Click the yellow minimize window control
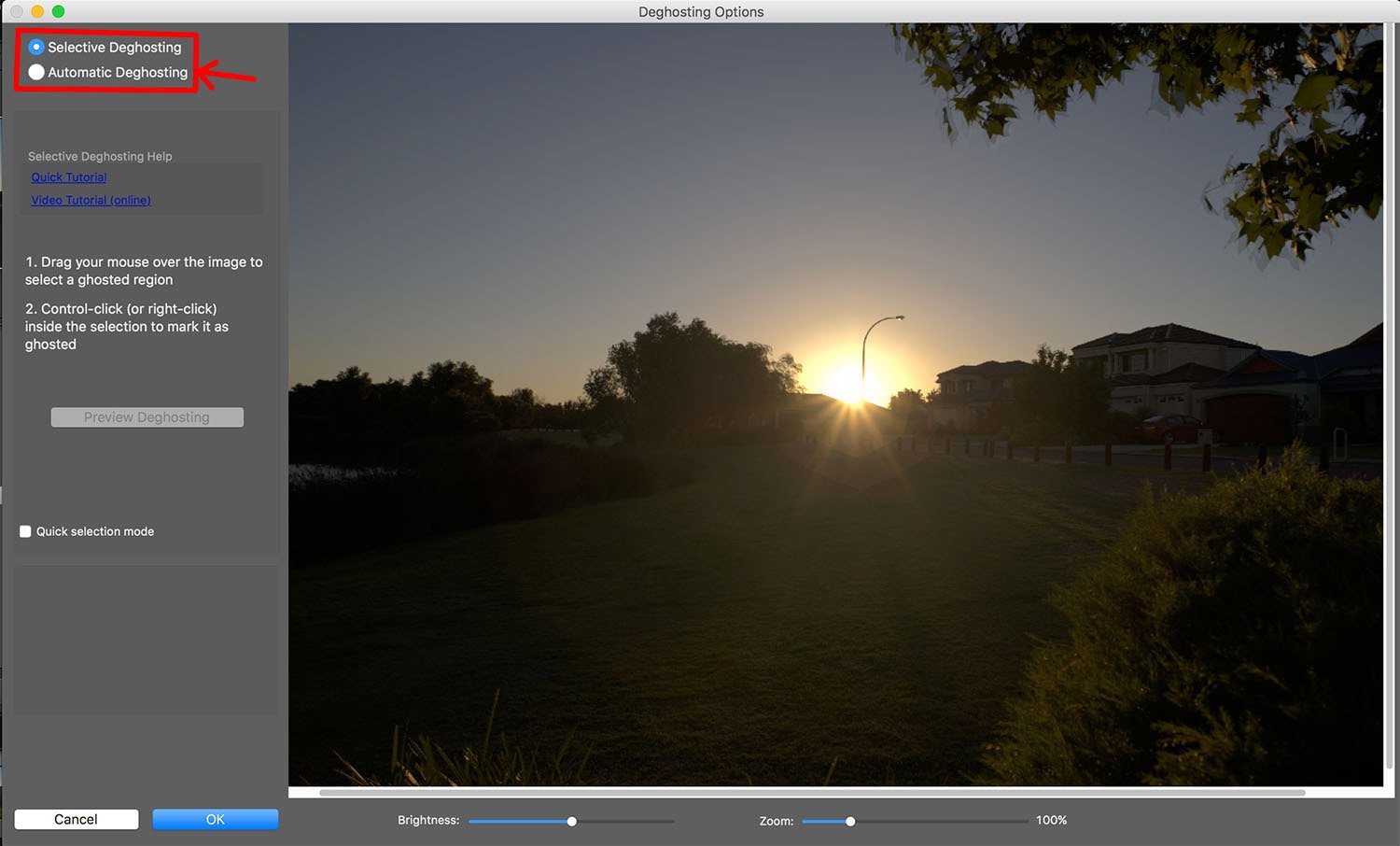 (36, 11)
